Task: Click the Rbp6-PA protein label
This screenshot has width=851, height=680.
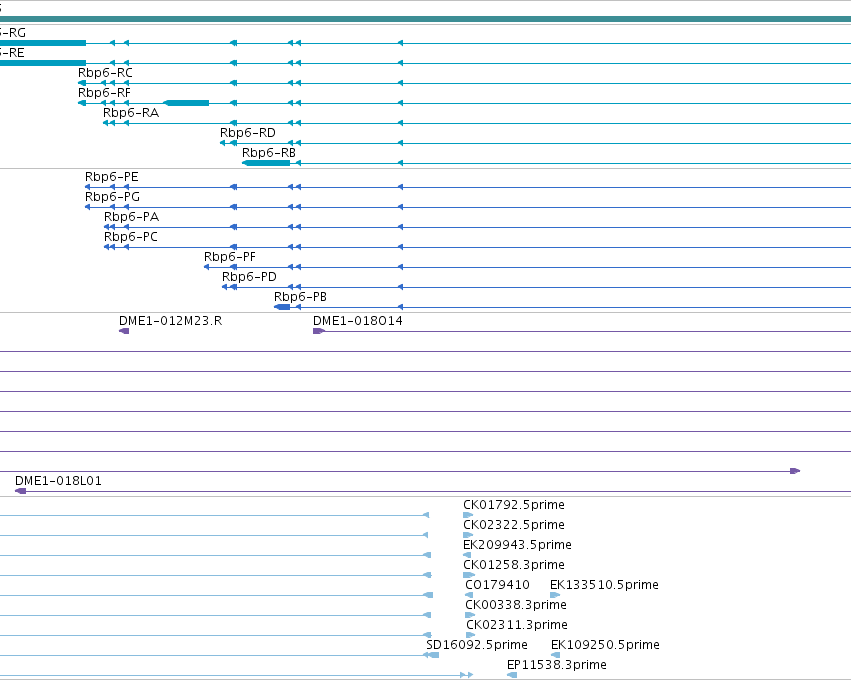Action: coord(131,217)
